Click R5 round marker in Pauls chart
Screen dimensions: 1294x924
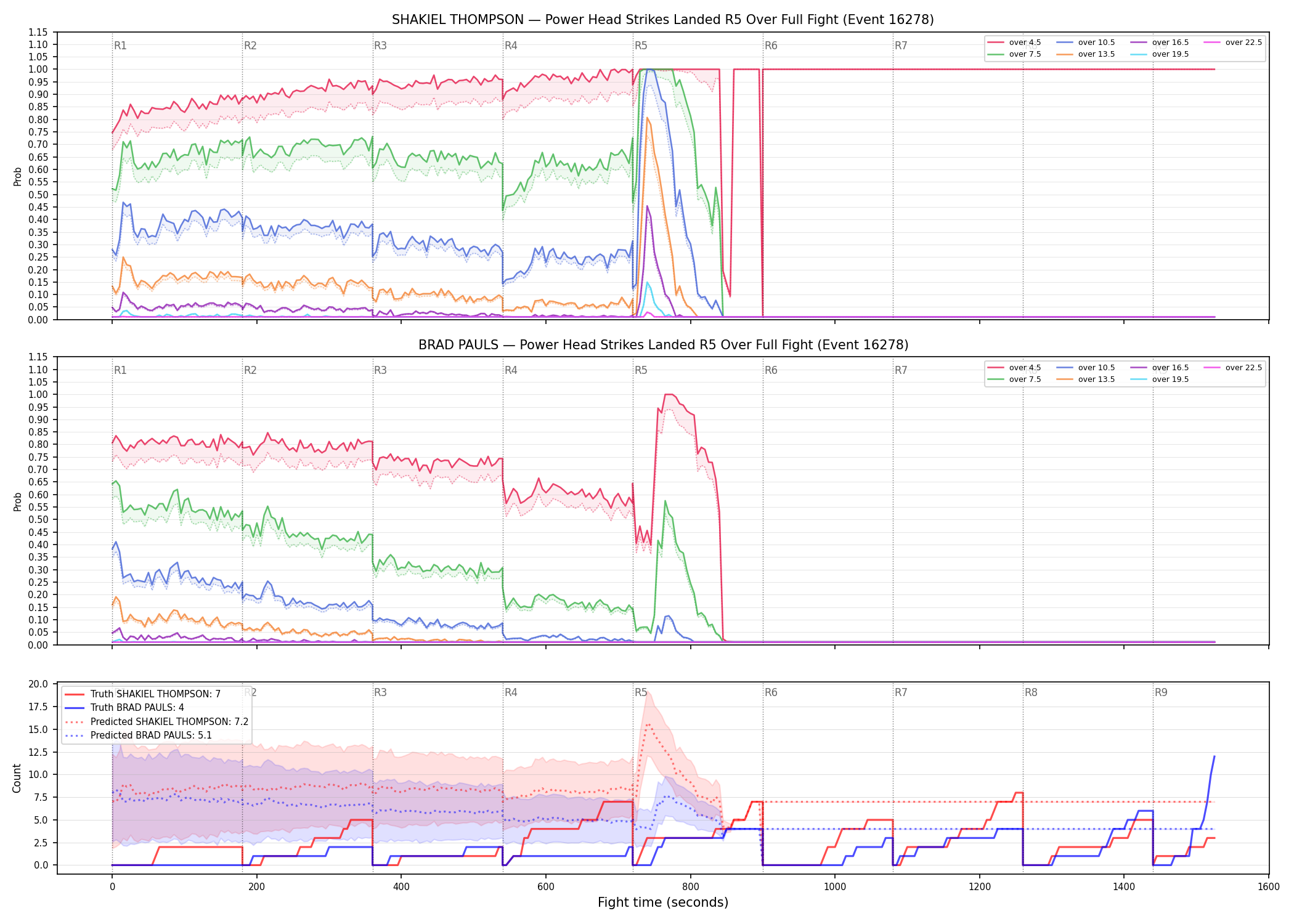pos(641,370)
